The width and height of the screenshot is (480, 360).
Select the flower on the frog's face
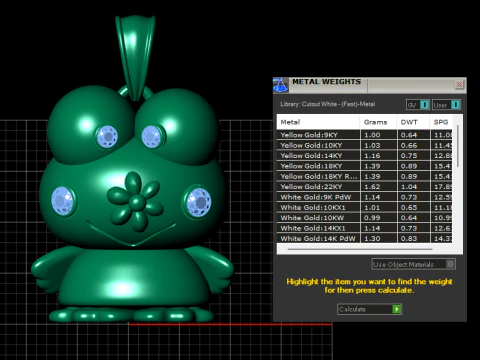coord(135,201)
